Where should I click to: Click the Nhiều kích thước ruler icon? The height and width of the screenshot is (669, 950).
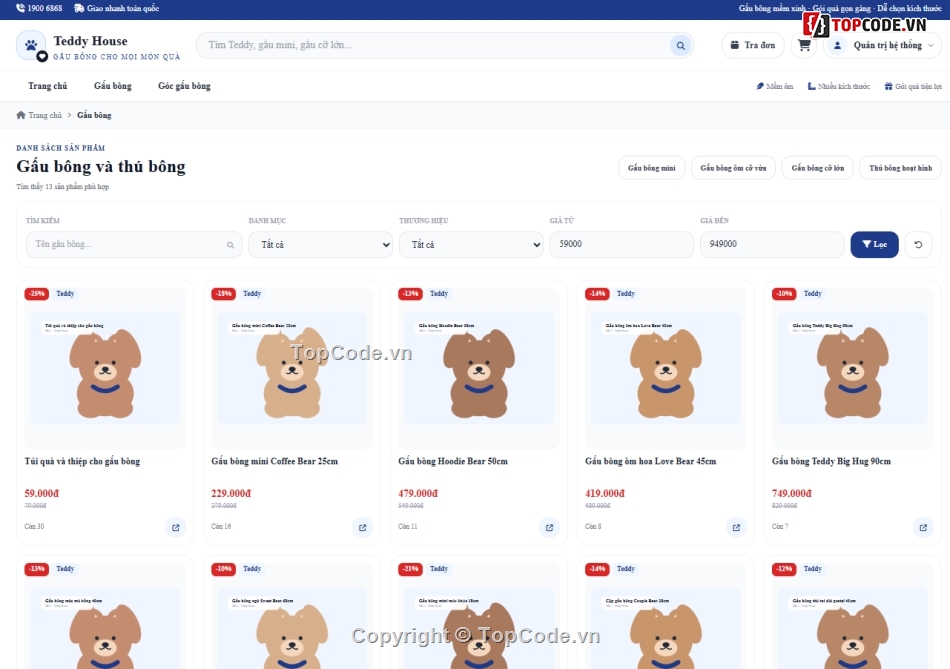pyautogui.click(x=811, y=86)
